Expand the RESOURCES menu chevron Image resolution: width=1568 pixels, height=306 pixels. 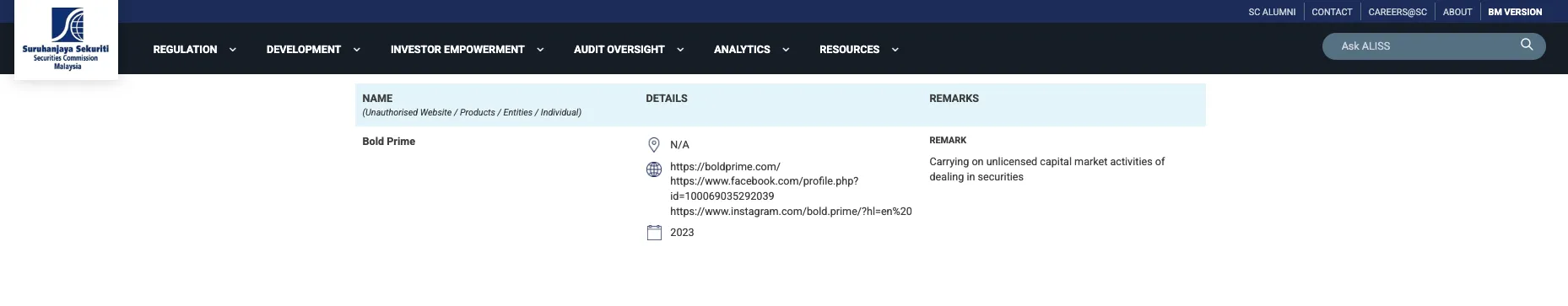pyautogui.click(x=895, y=50)
